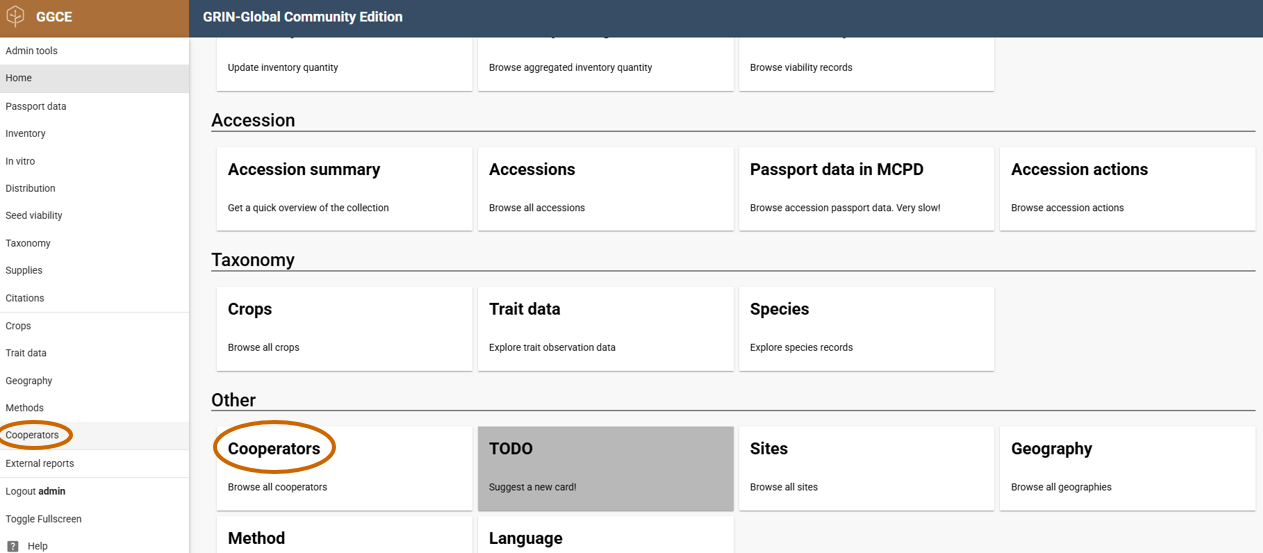Open the Trait data card
This screenshot has width=1263, height=553.
tap(605, 328)
